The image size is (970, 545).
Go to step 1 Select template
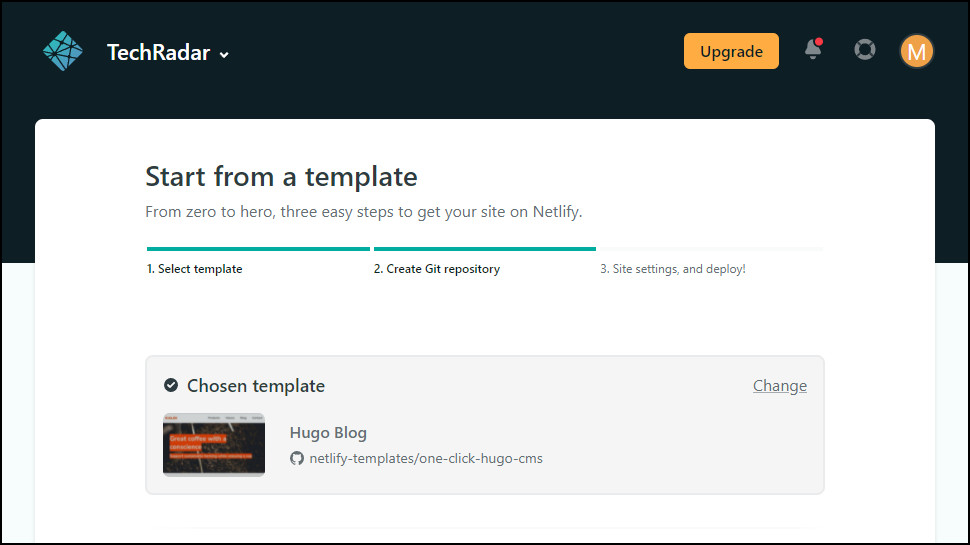(x=194, y=269)
